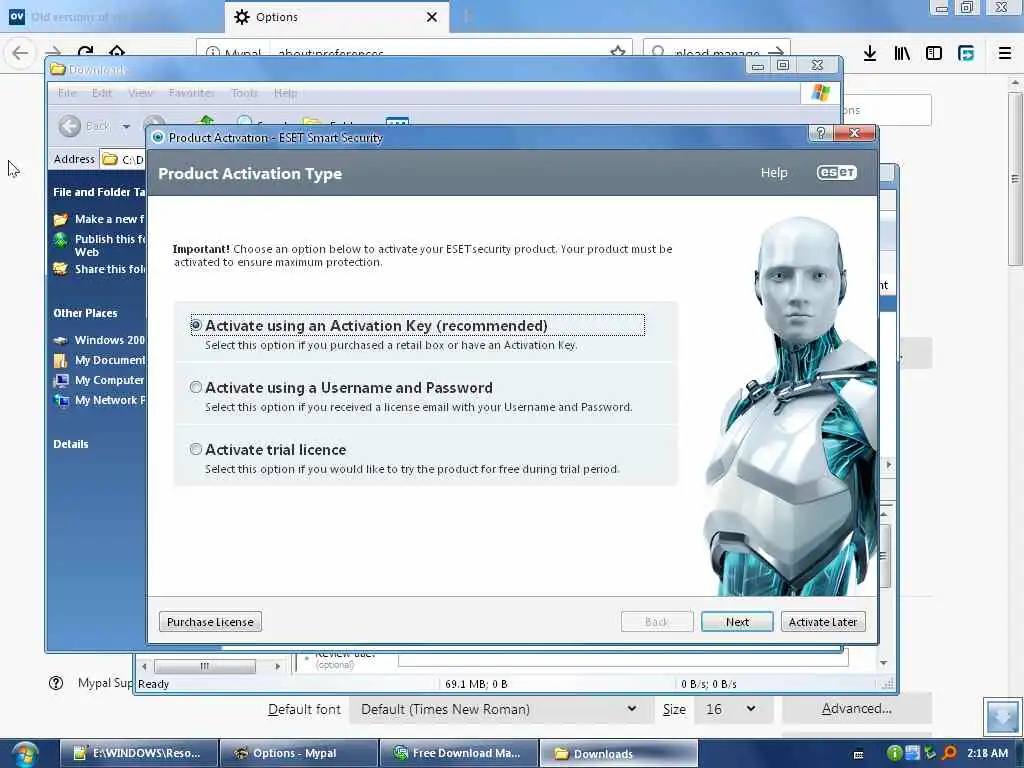Click the question mark help button in ESET title bar
Screen dimensions: 1024x768
pos(821,133)
